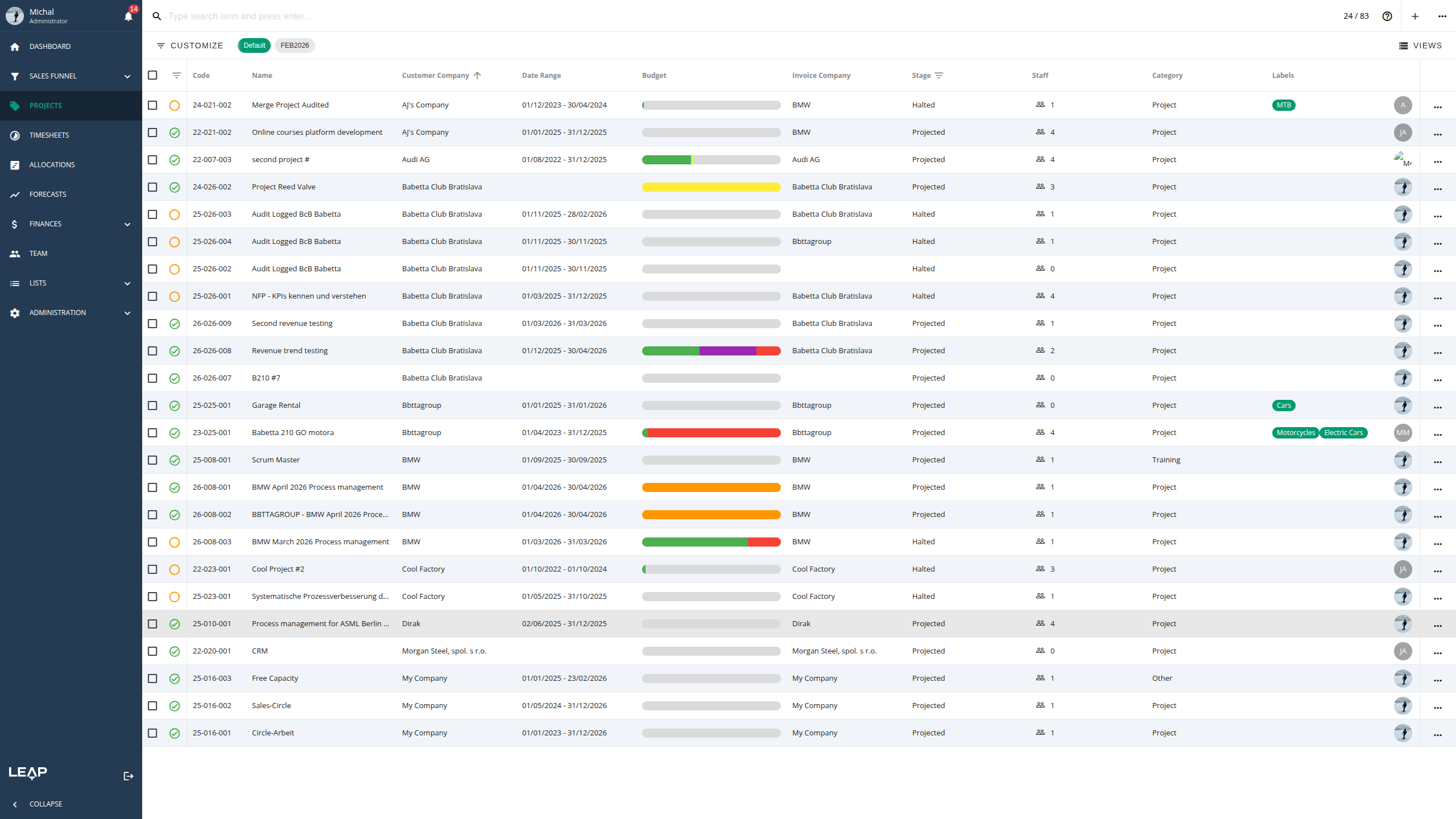This screenshot has height=819, width=1456.
Task: Click the status circle for Garage Rental
Action: 175,406
